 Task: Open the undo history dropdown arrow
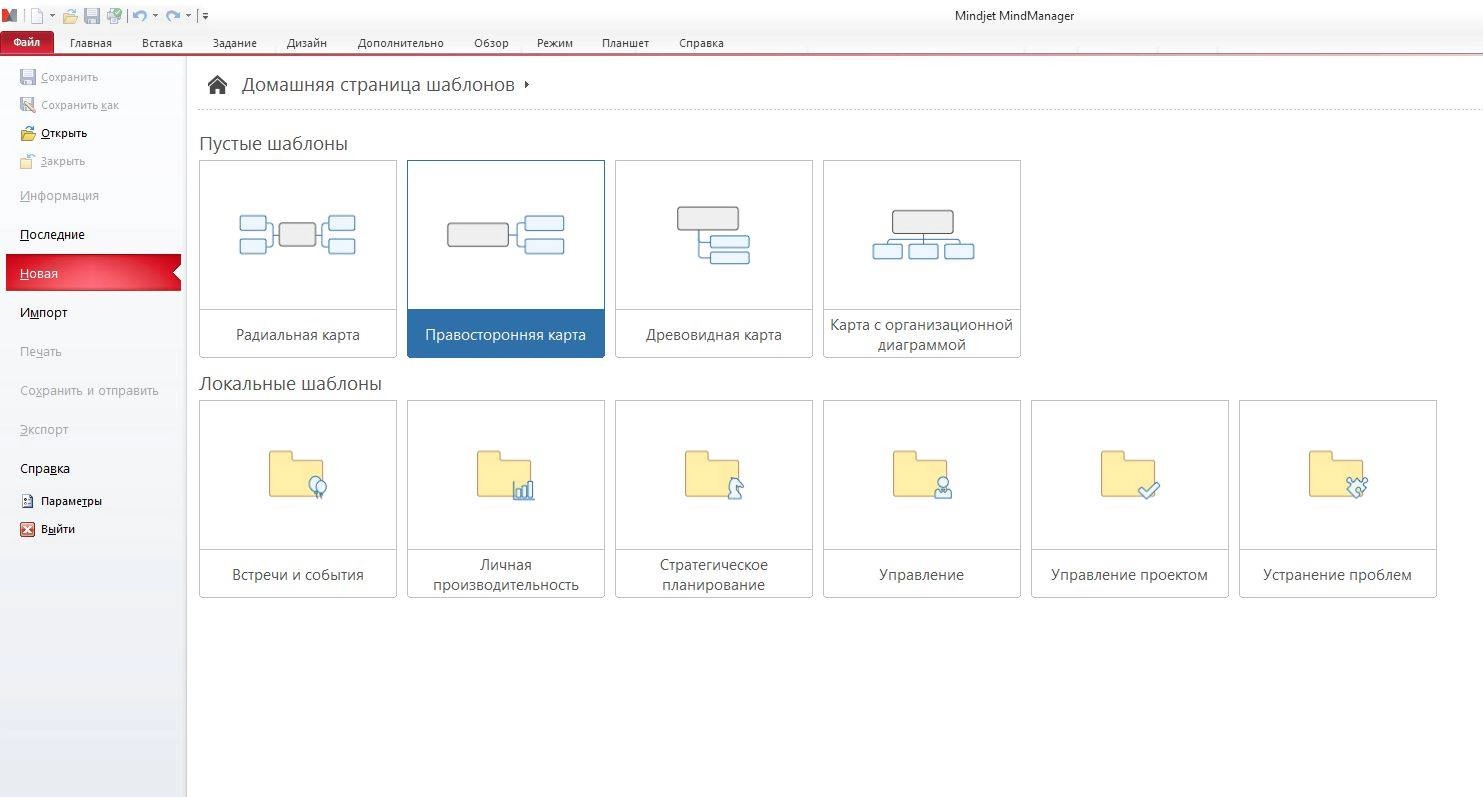click(155, 16)
